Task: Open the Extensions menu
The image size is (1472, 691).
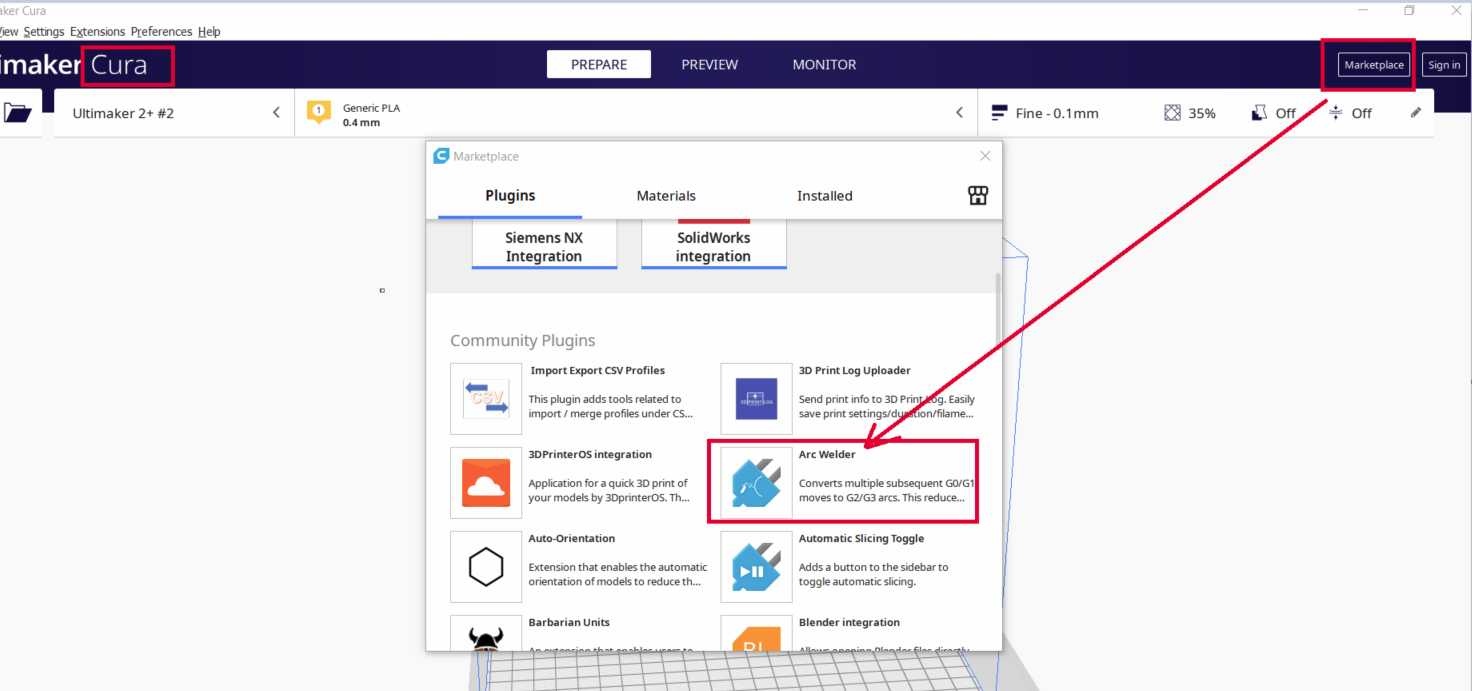Action: point(97,32)
